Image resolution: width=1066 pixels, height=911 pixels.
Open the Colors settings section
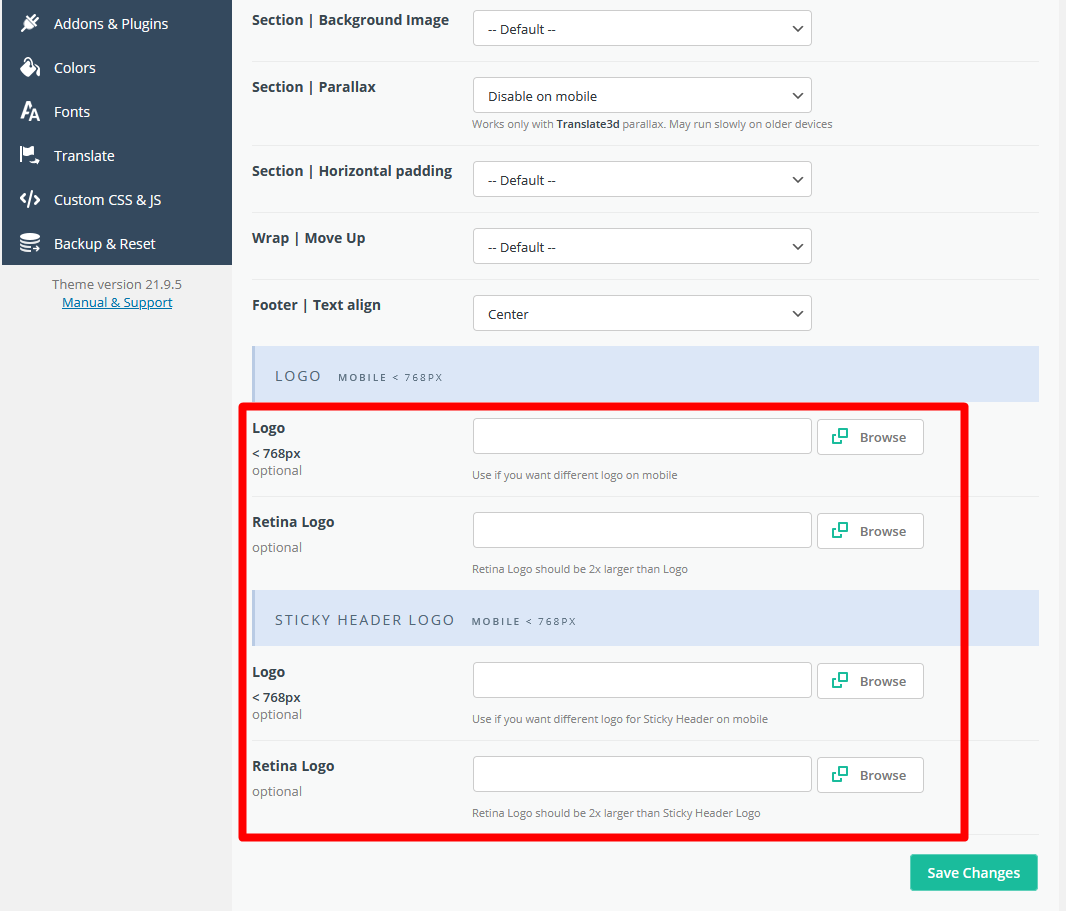pos(117,67)
